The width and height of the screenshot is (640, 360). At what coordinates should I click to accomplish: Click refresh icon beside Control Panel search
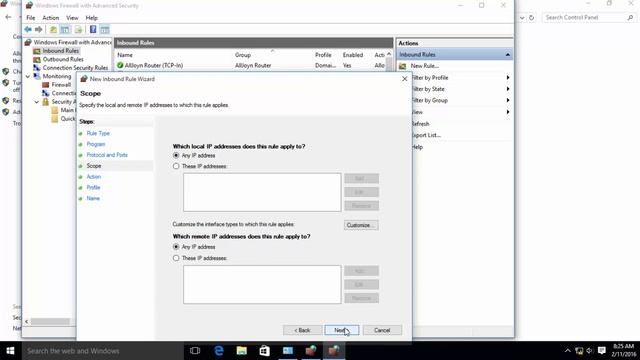coord(531,18)
